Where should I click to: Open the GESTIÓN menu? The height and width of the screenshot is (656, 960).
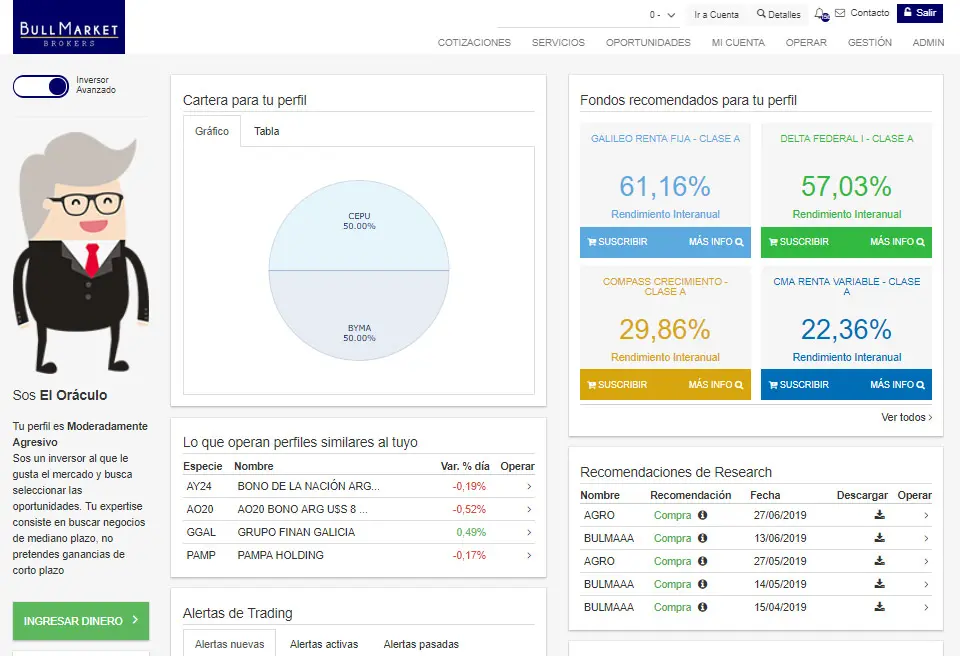pyautogui.click(x=869, y=42)
